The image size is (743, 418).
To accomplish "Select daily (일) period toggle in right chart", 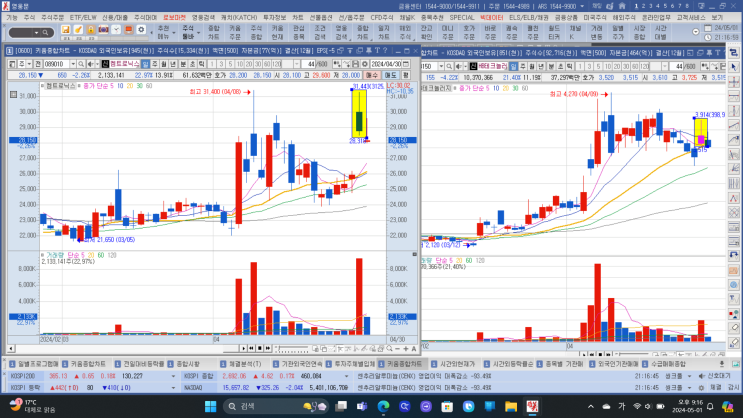I will (514, 66).
